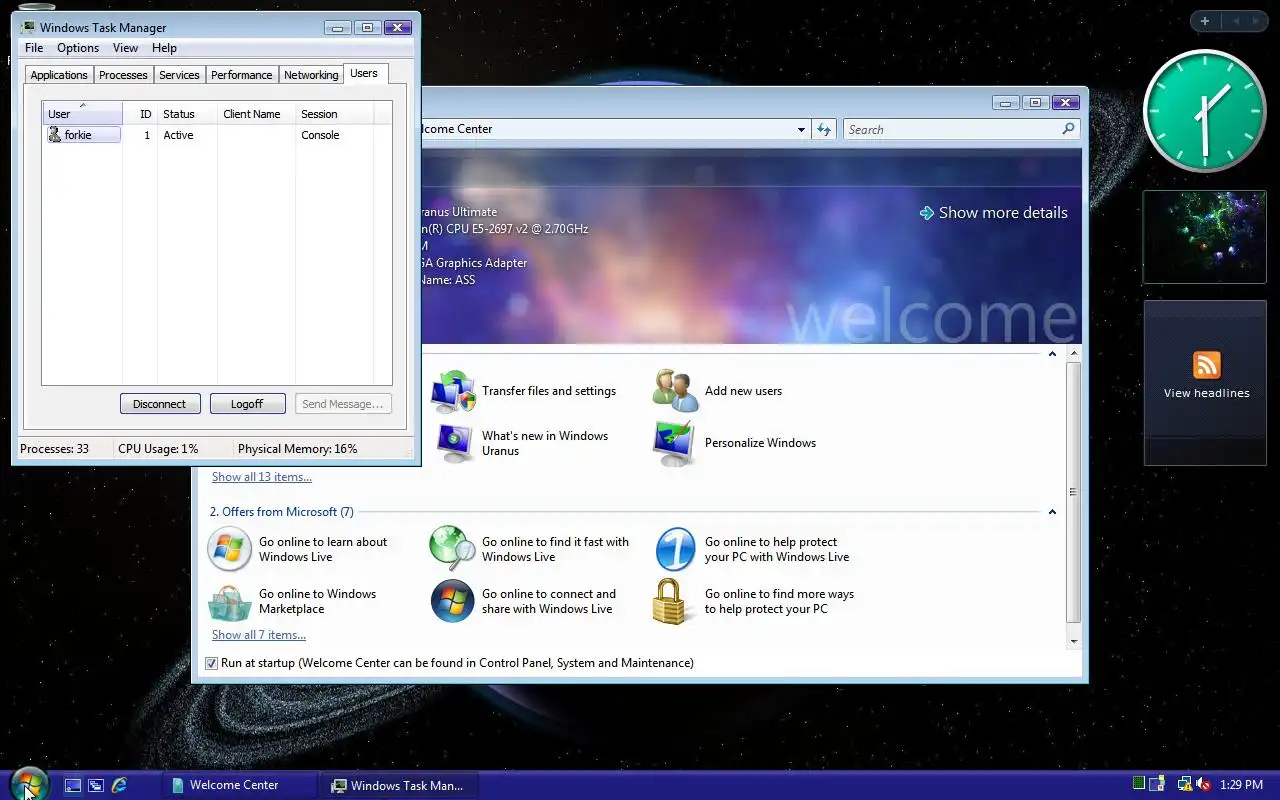
Task: Click the ID column header
Action: (140, 114)
